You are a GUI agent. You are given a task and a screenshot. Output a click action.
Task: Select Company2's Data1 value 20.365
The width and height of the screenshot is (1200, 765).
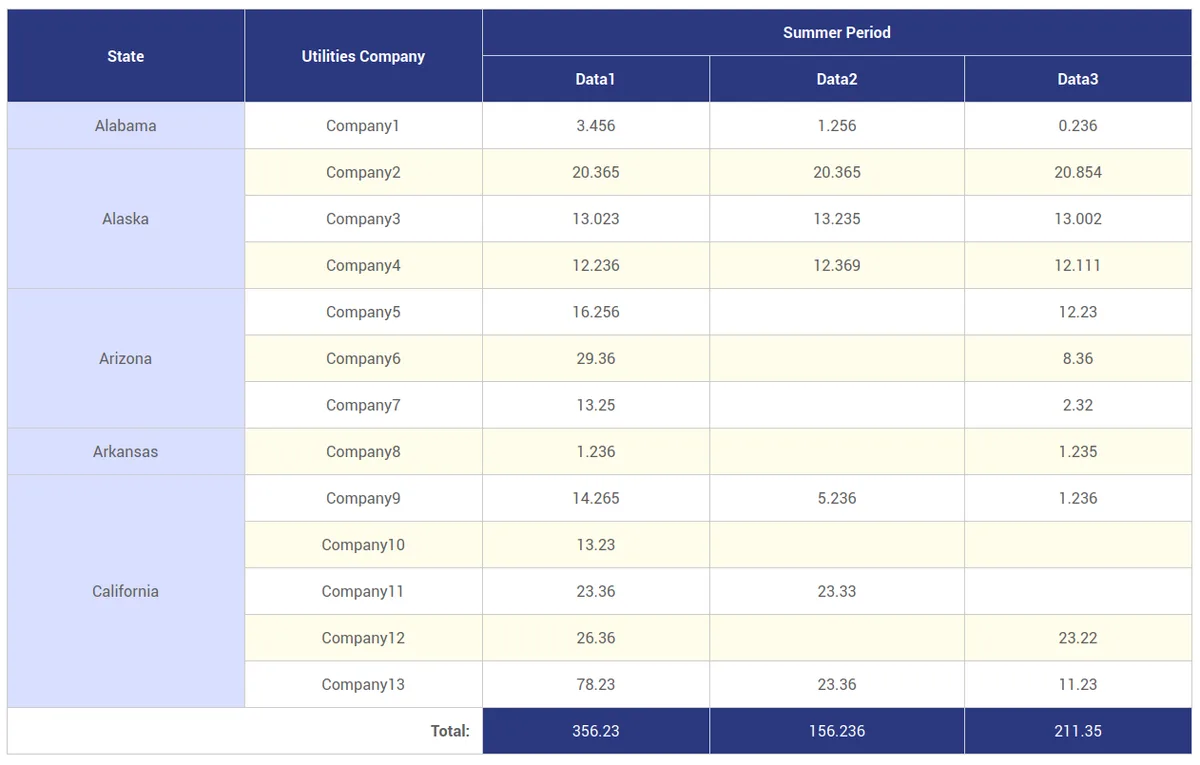[x=596, y=172]
